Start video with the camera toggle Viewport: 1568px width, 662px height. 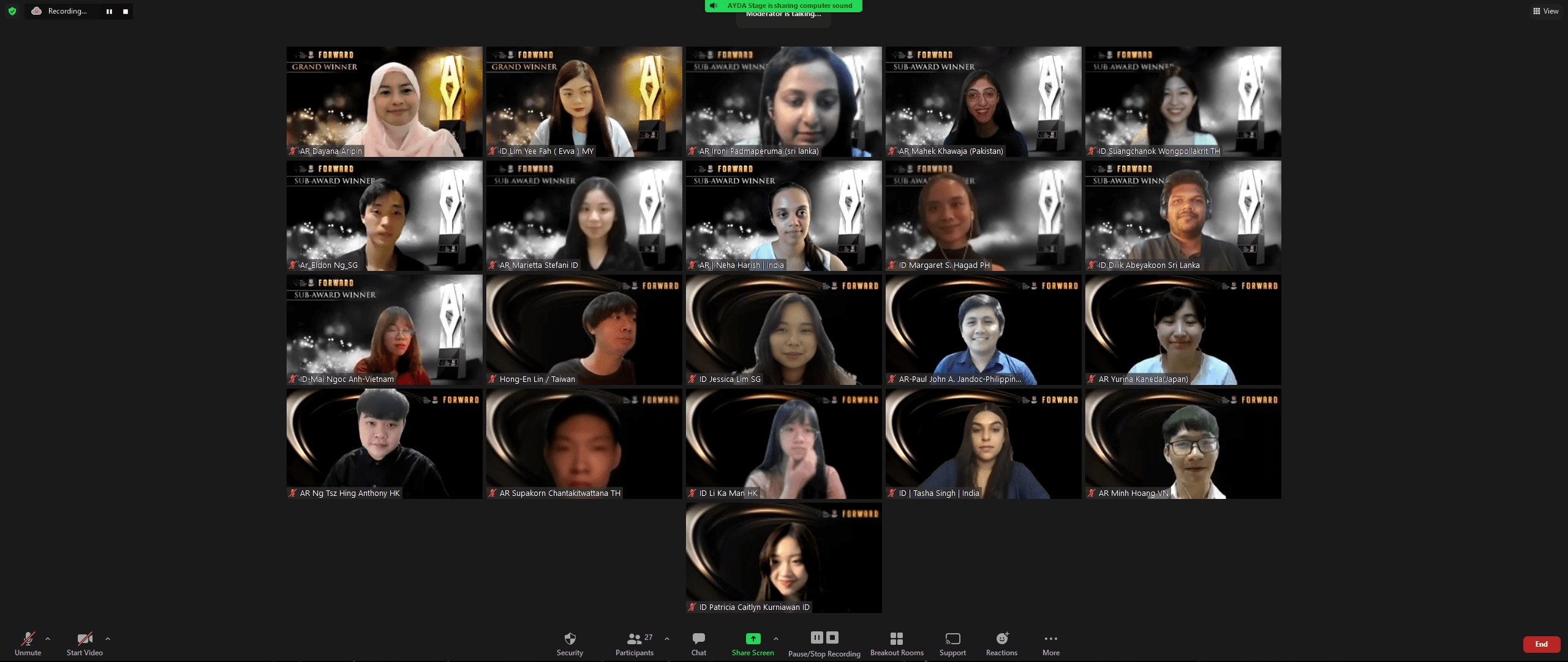pos(85,644)
